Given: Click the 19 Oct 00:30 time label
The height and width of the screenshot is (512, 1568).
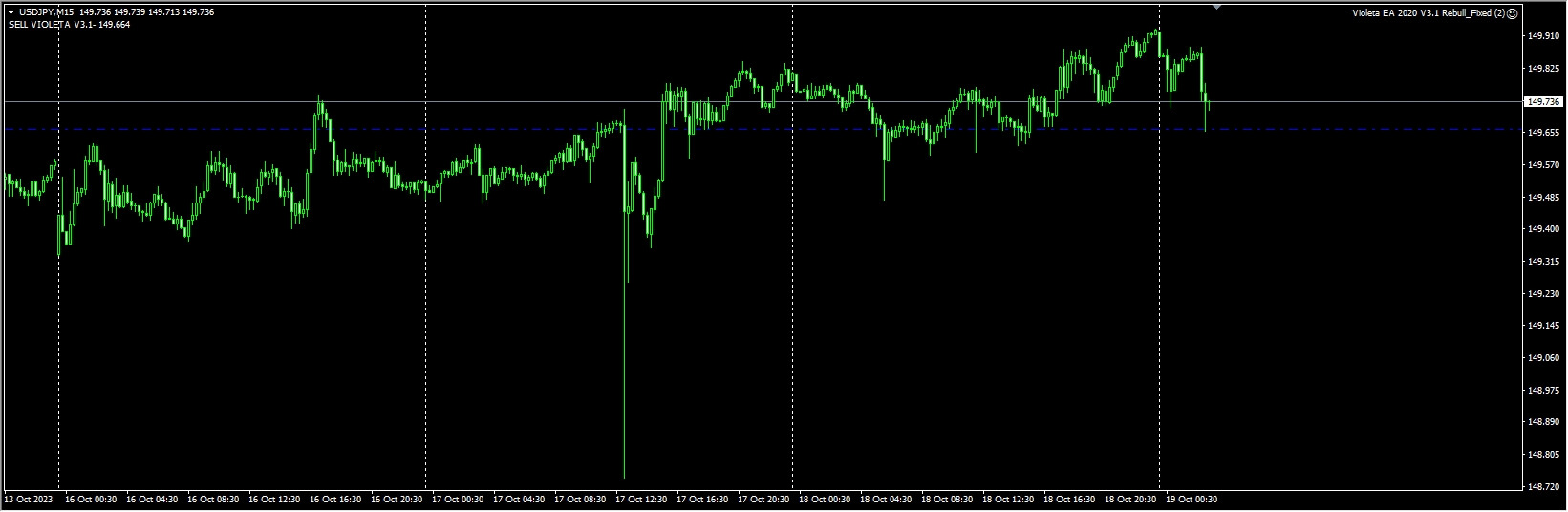Looking at the screenshot, I should click(1192, 500).
